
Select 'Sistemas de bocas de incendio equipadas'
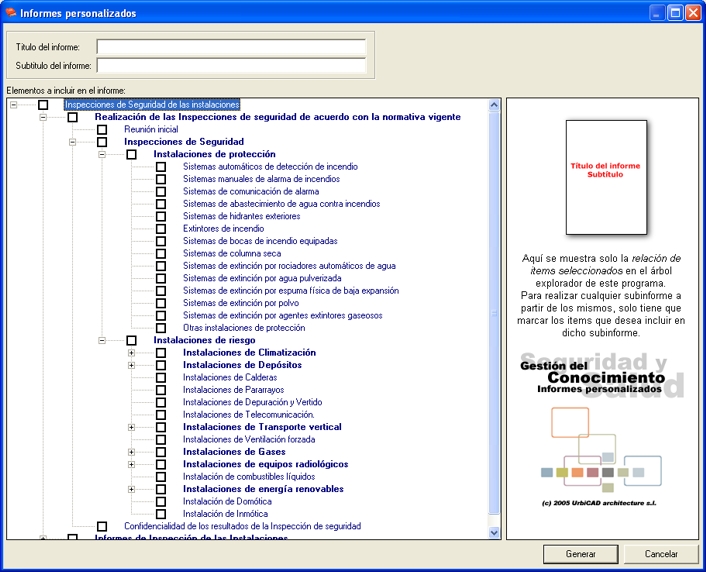click(x=260, y=241)
